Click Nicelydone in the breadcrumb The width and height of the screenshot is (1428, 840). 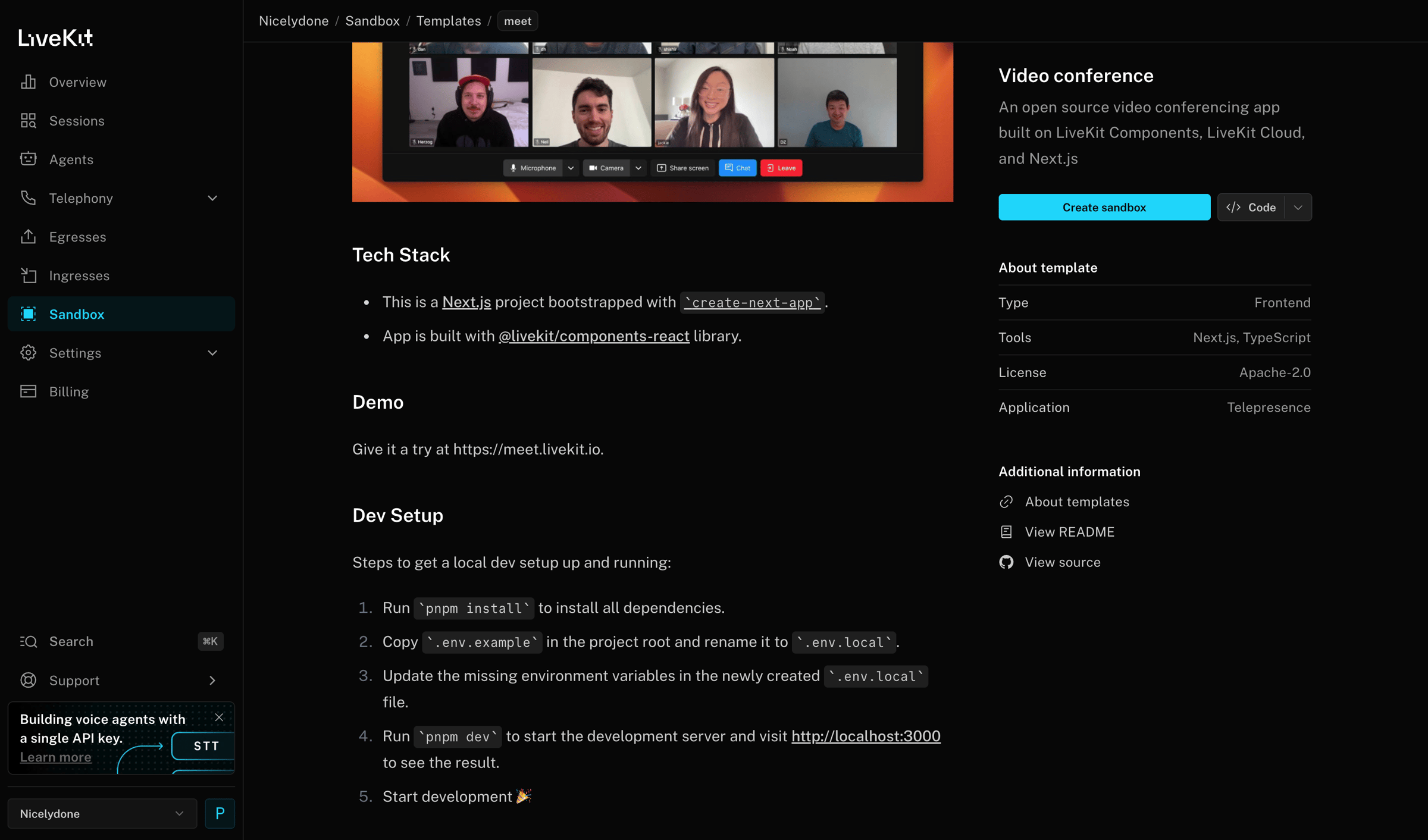(293, 21)
